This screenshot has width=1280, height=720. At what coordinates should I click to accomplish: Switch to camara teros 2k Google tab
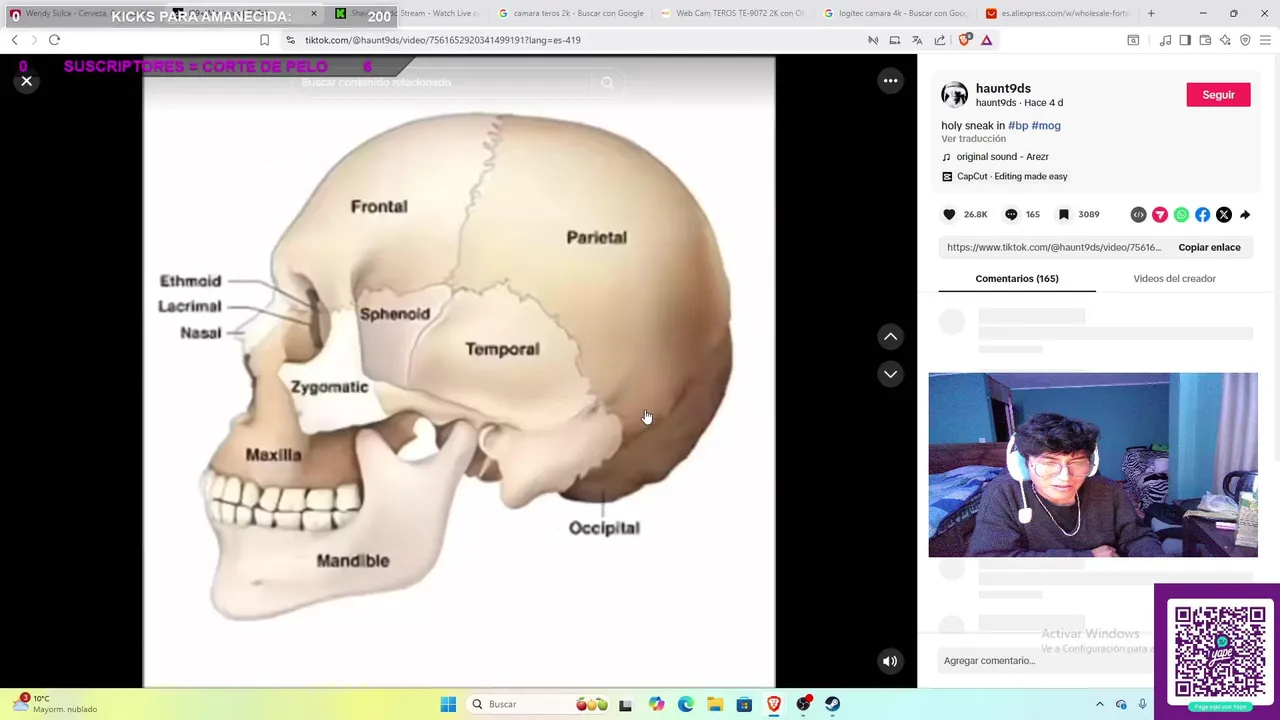pyautogui.click(x=570, y=13)
